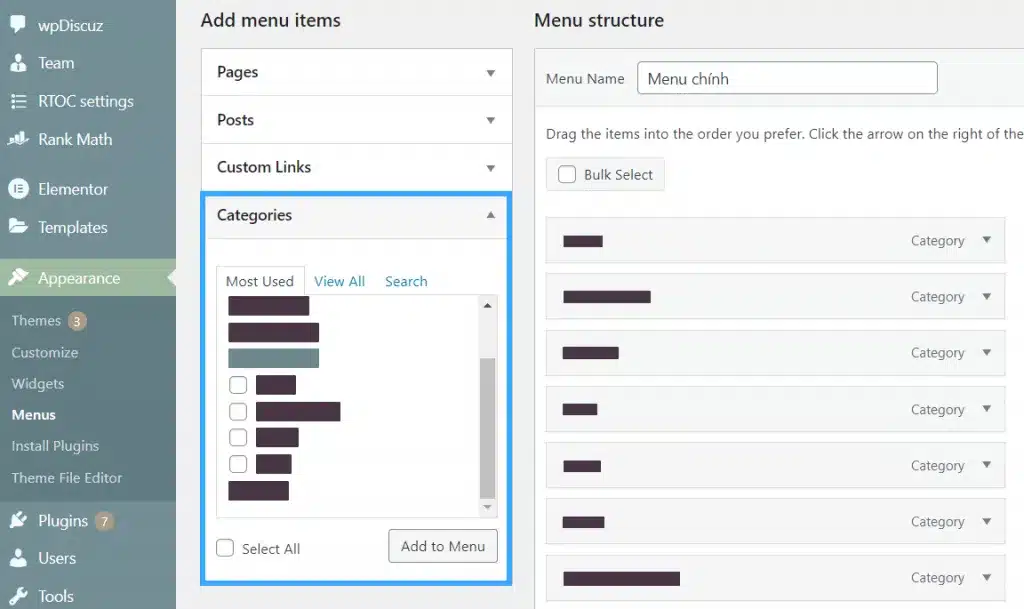
Task: Enable the Bulk Select checkbox
Action: coord(567,174)
